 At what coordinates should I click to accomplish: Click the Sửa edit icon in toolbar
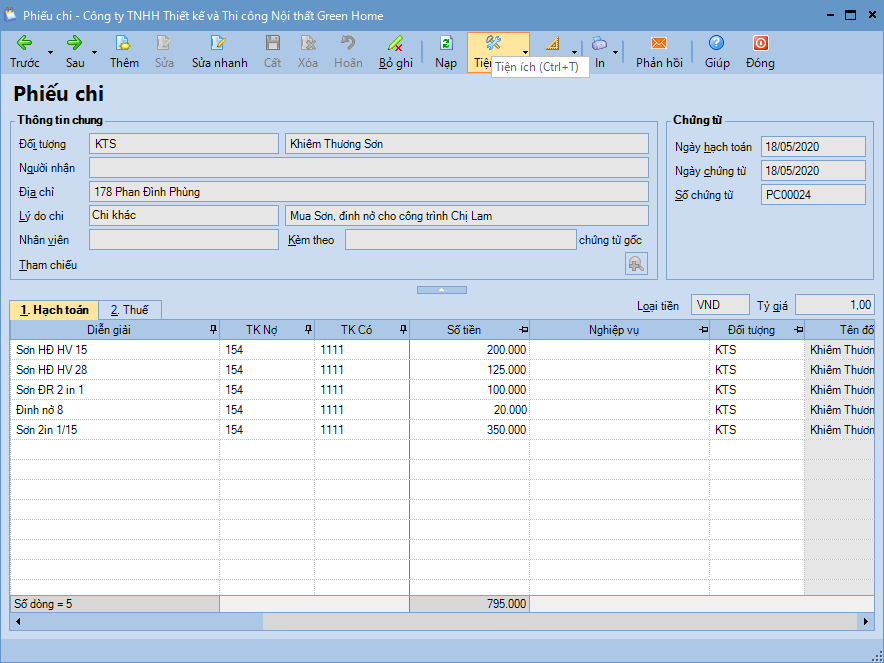[164, 52]
